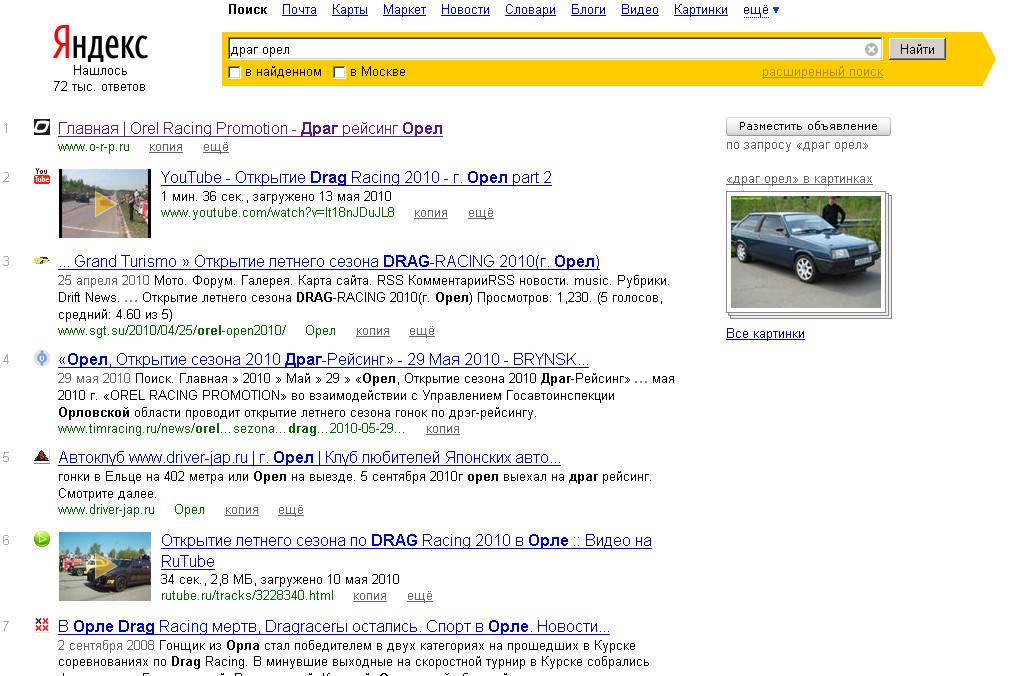Expand 'ещё' under rutube.ru result
The height and width of the screenshot is (676, 1034).
pyautogui.click(x=420, y=596)
